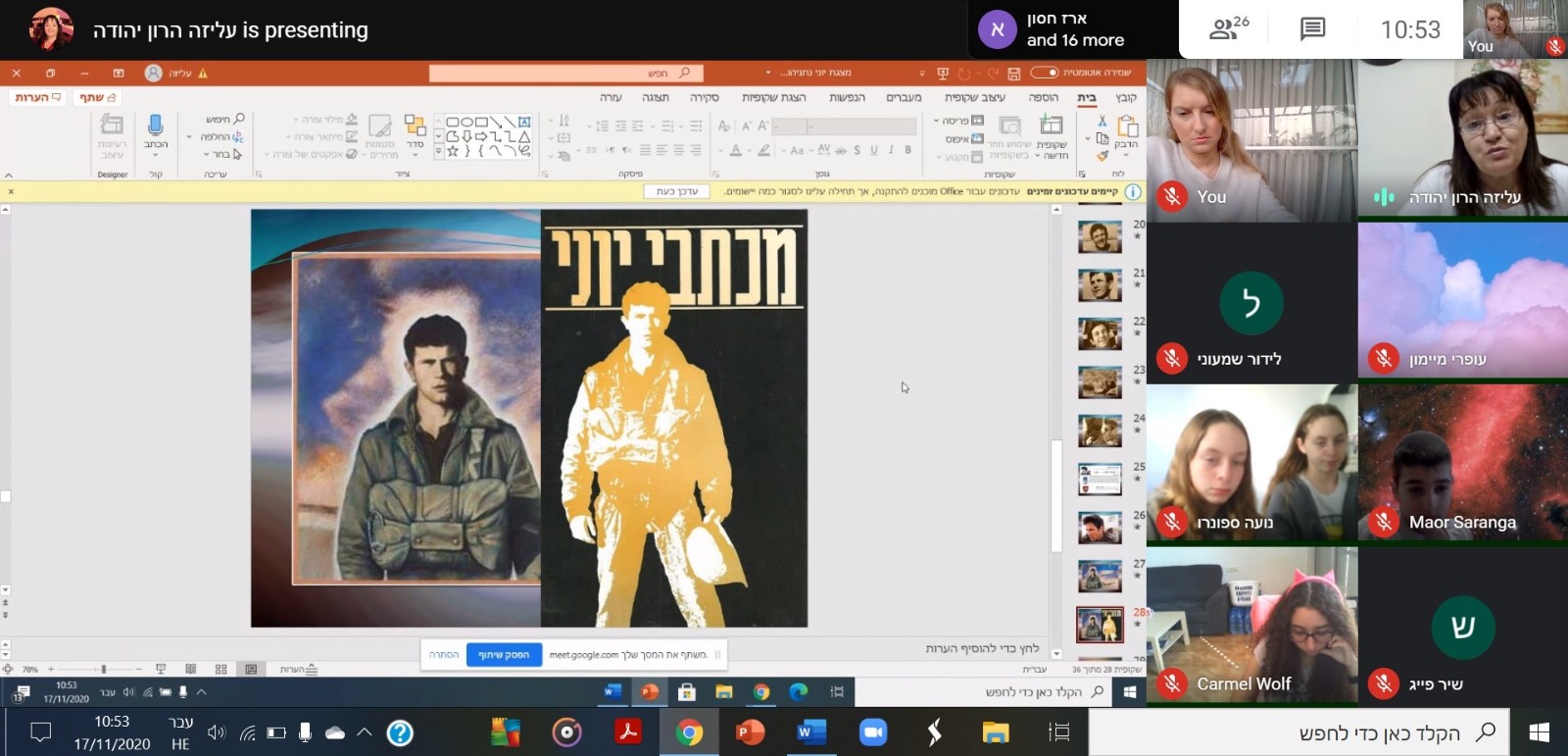The height and width of the screenshot is (756, 1568).
Task: Click the Dictate microphone icon in ribbon
Action: tap(155, 126)
